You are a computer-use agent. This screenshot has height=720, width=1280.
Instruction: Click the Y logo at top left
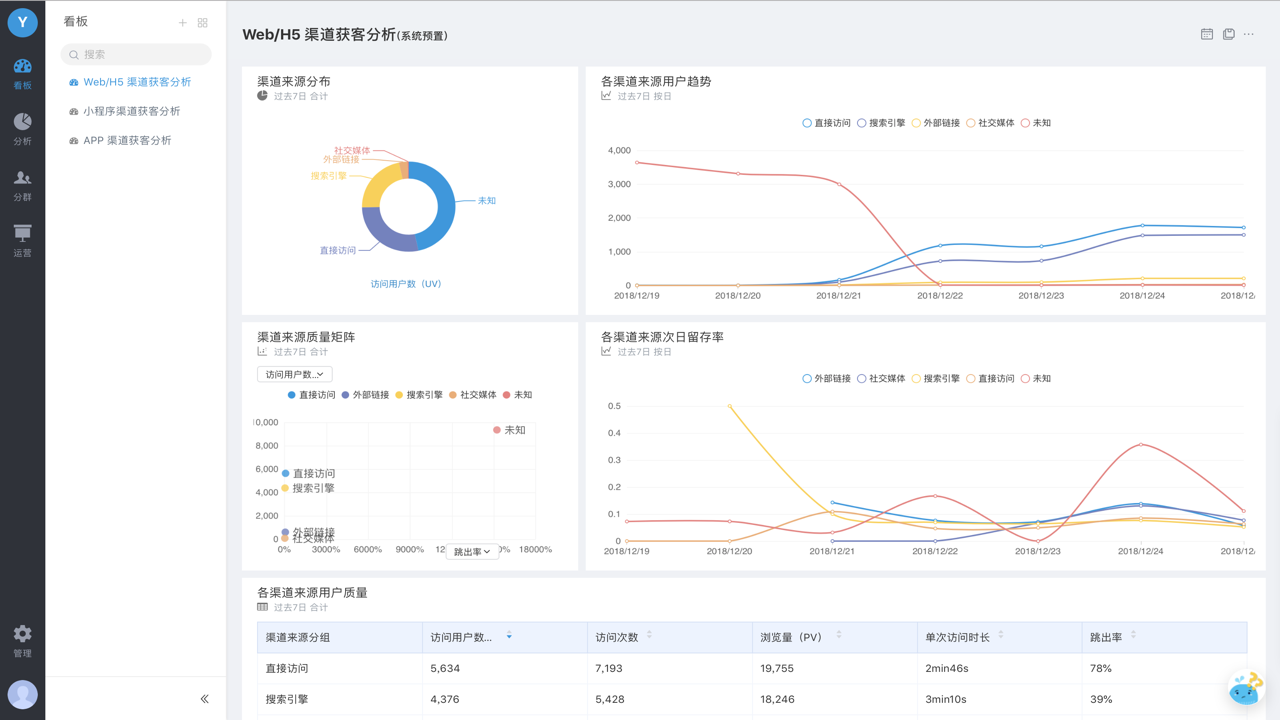(x=22, y=22)
